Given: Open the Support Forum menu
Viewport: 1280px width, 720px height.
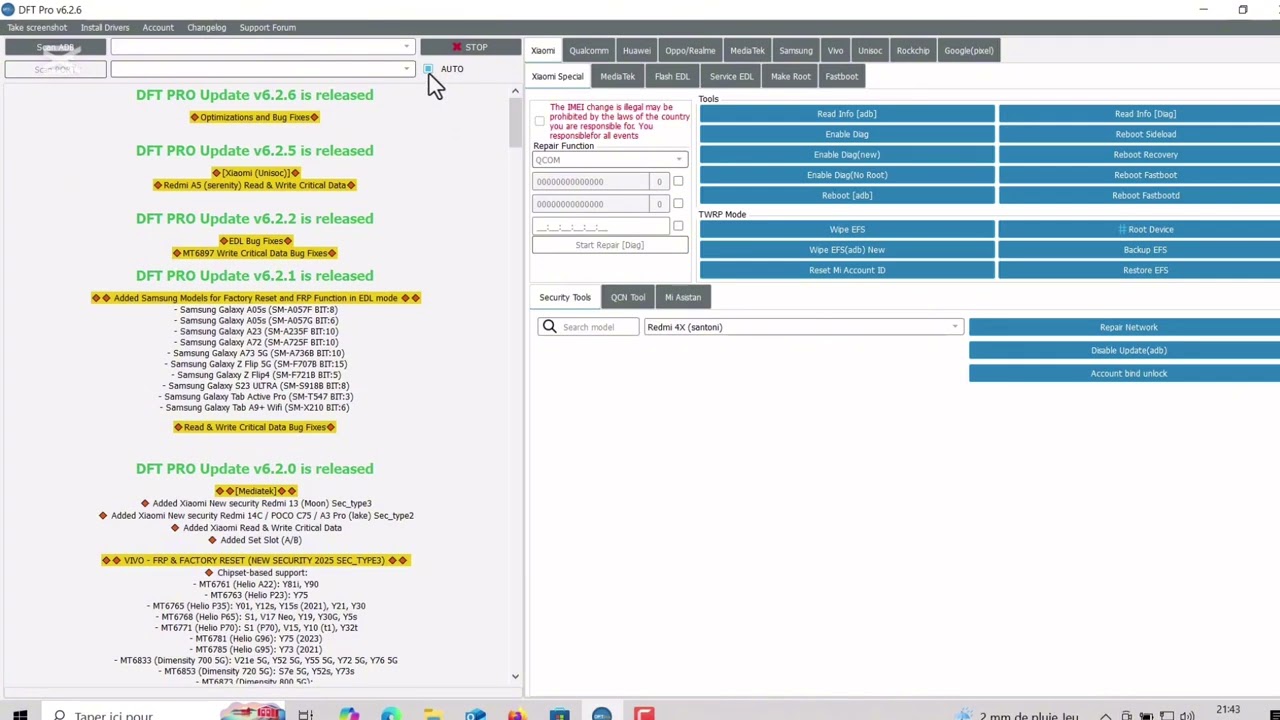Looking at the screenshot, I should point(268,27).
